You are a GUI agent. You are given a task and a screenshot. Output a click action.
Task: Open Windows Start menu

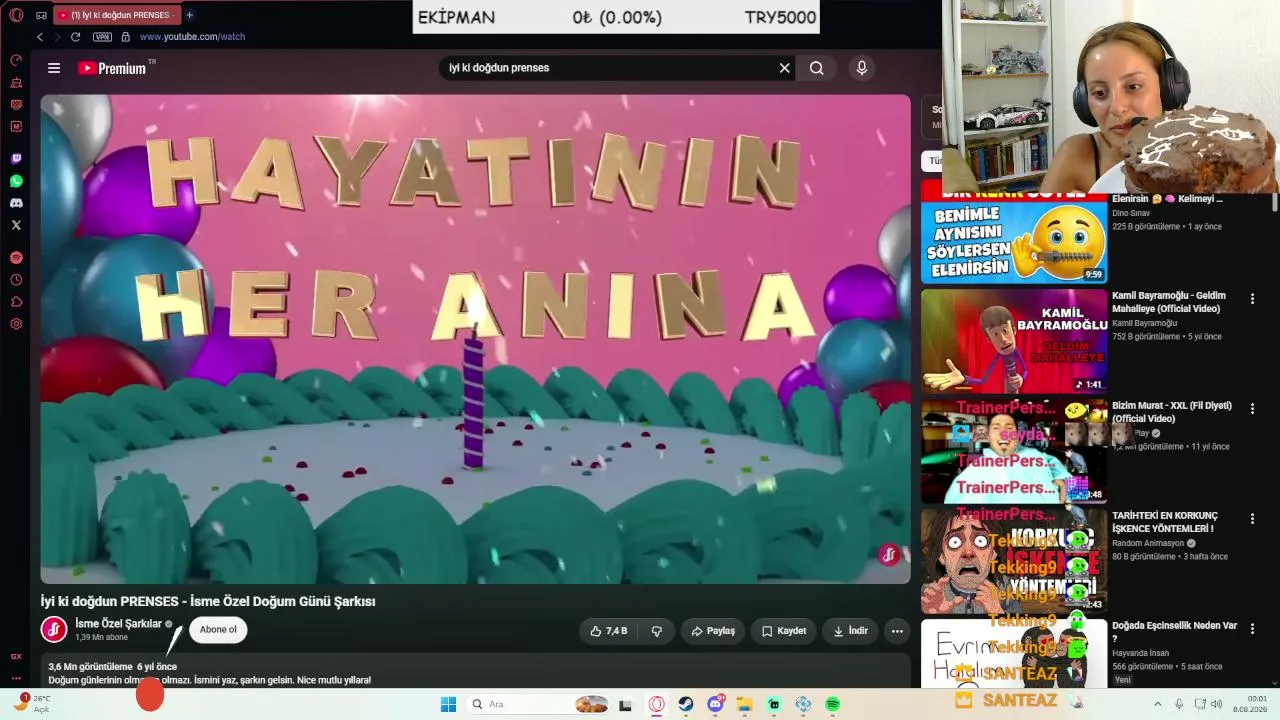pos(448,704)
